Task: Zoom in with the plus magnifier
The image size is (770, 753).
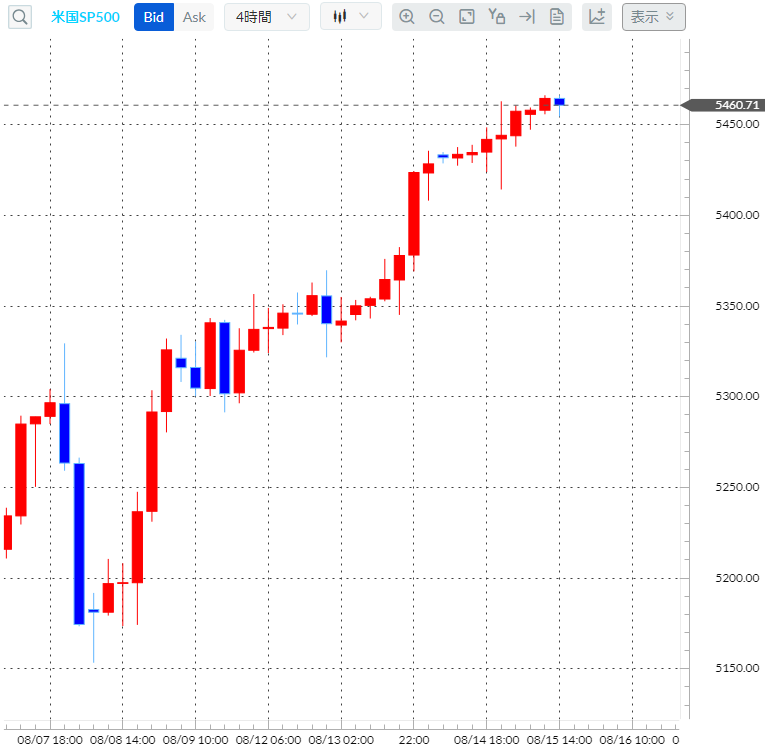Action: pyautogui.click(x=407, y=17)
